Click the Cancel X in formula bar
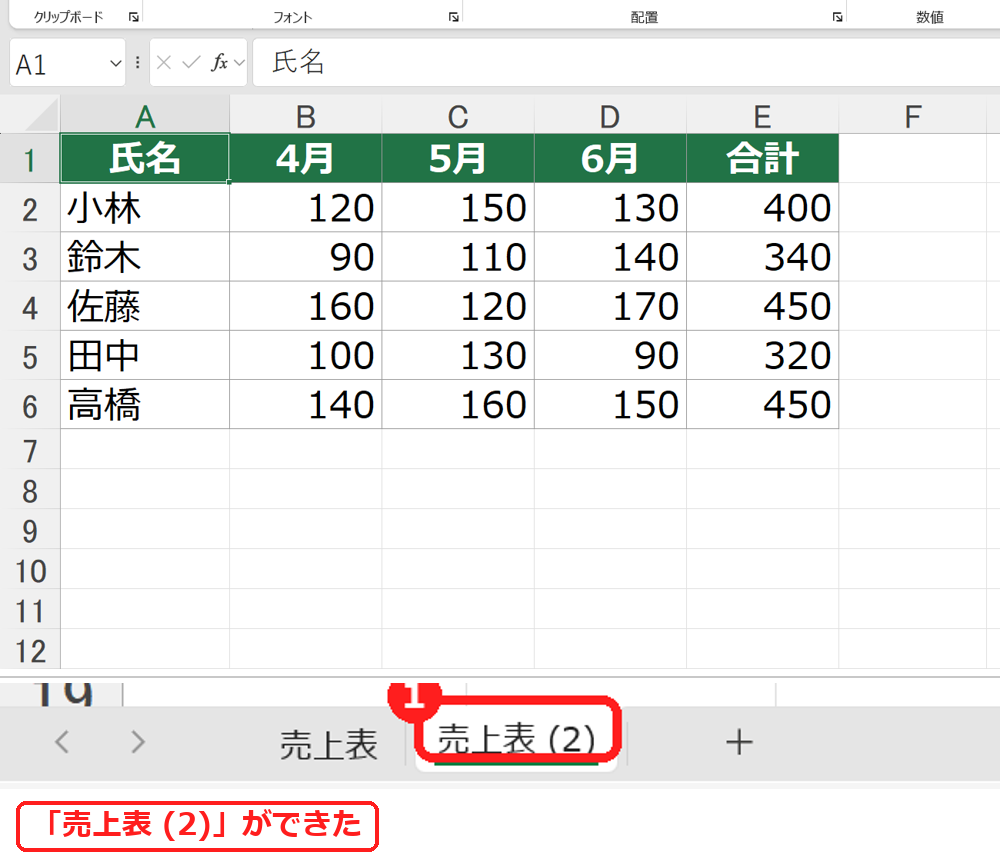Image resolution: width=1000 pixels, height=859 pixels. 164,62
